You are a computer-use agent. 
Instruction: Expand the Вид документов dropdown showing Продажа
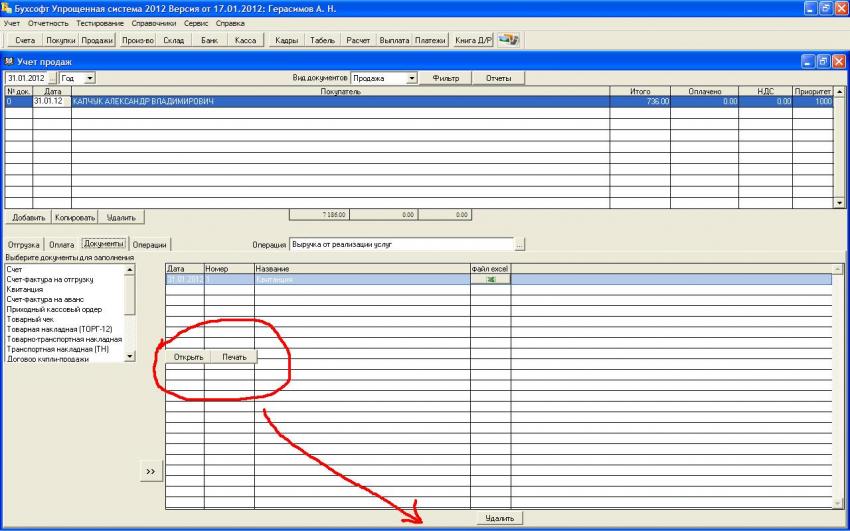[x=411, y=78]
